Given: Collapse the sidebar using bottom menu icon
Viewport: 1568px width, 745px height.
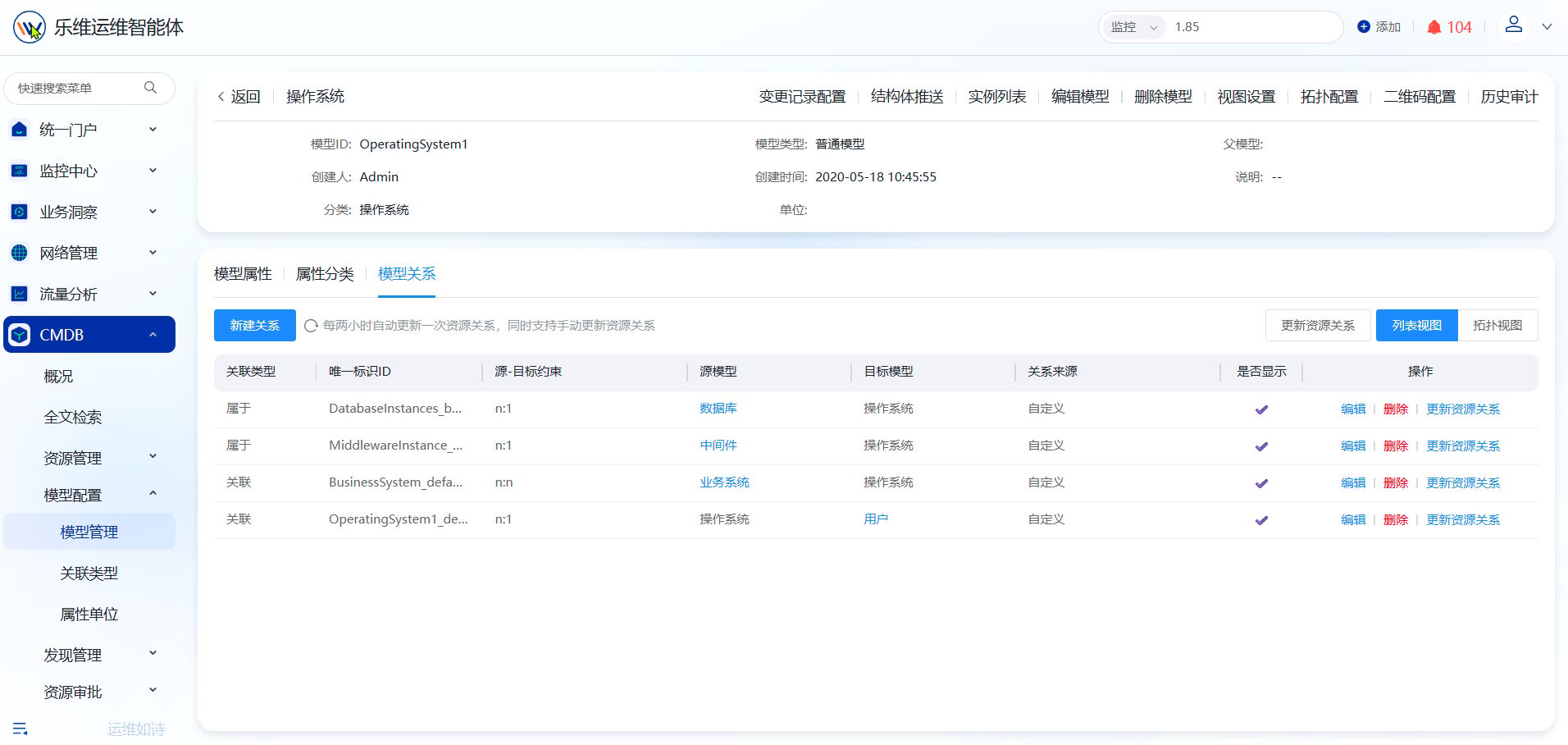Looking at the screenshot, I should pyautogui.click(x=21, y=729).
